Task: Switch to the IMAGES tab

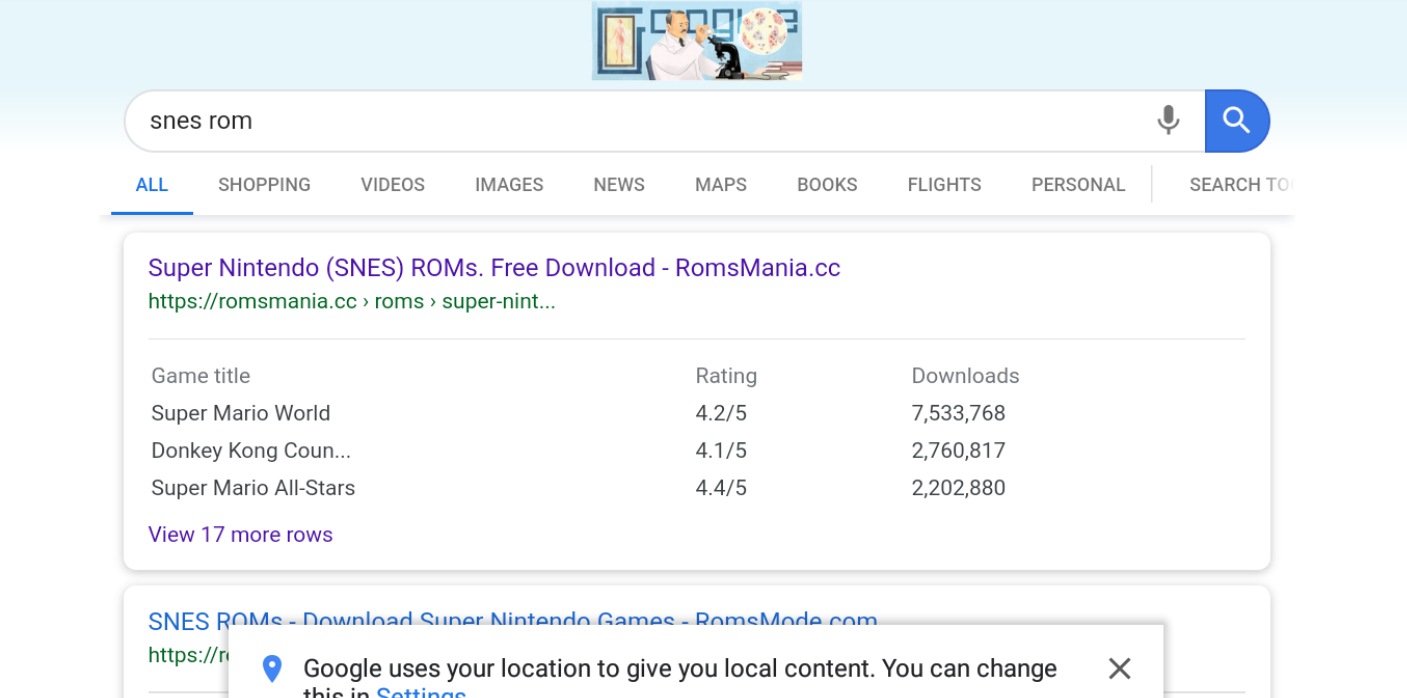Action: pos(509,185)
